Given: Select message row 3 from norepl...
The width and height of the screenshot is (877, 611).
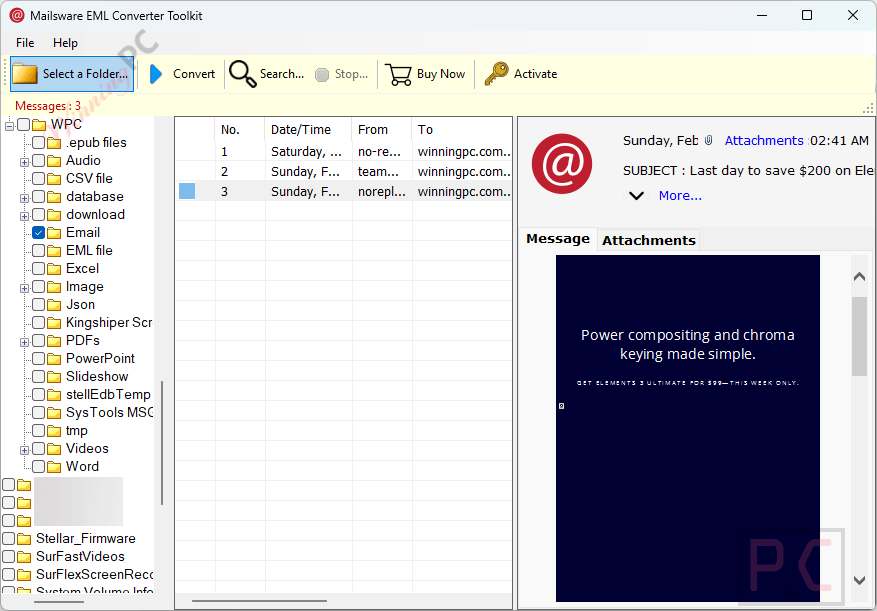Looking at the screenshot, I should [344, 192].
